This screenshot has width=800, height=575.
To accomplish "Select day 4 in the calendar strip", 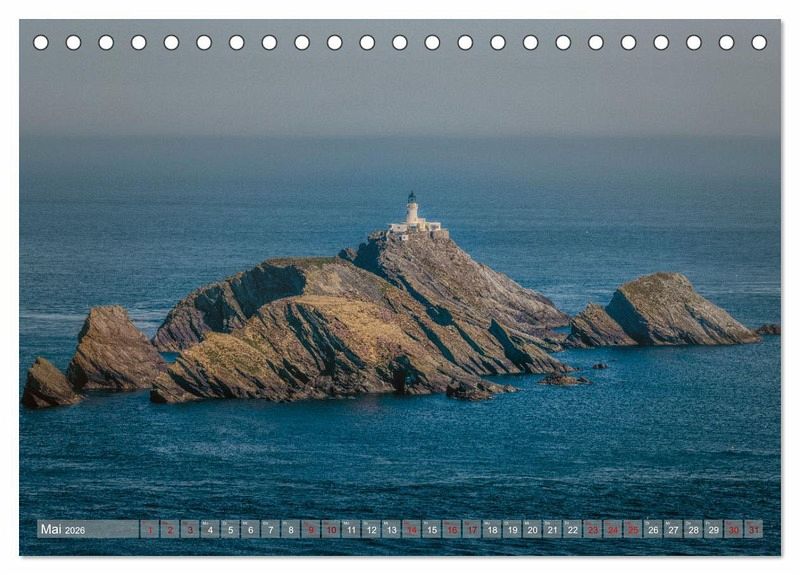I will [x=210, y=529].
